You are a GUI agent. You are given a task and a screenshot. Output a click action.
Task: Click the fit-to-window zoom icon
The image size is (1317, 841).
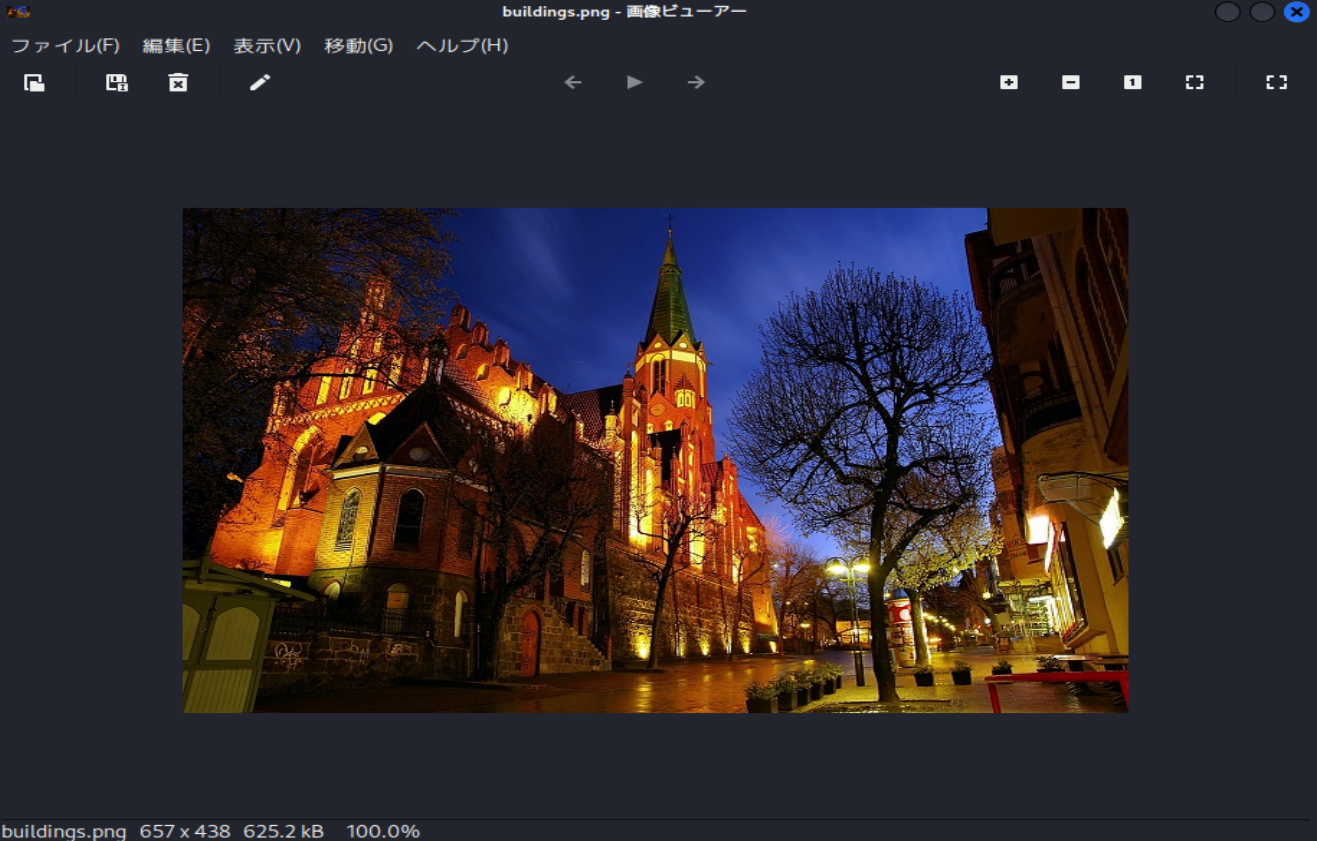pos(1194,83)
